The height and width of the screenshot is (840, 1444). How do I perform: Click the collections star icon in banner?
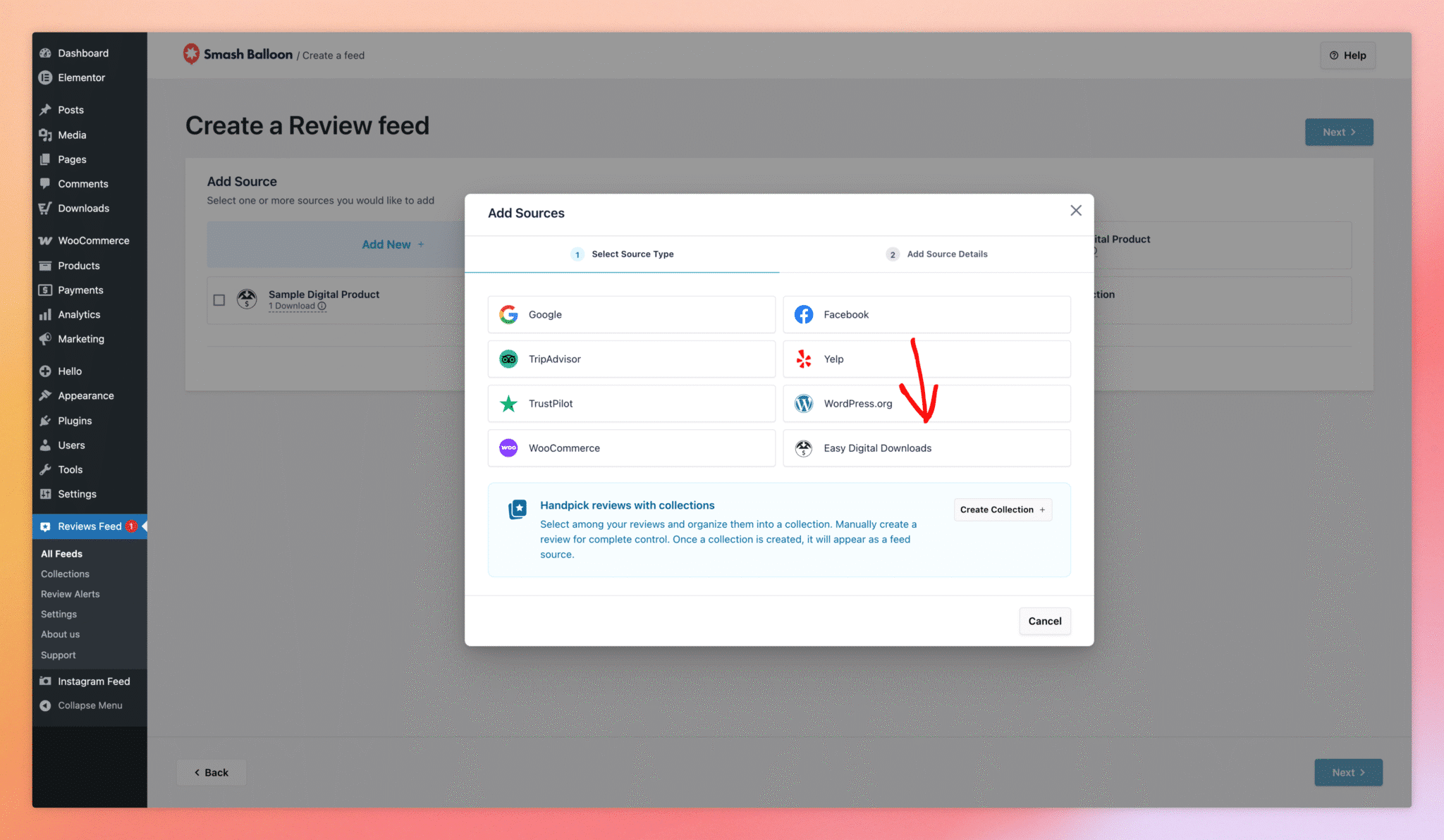coord(518,509)
